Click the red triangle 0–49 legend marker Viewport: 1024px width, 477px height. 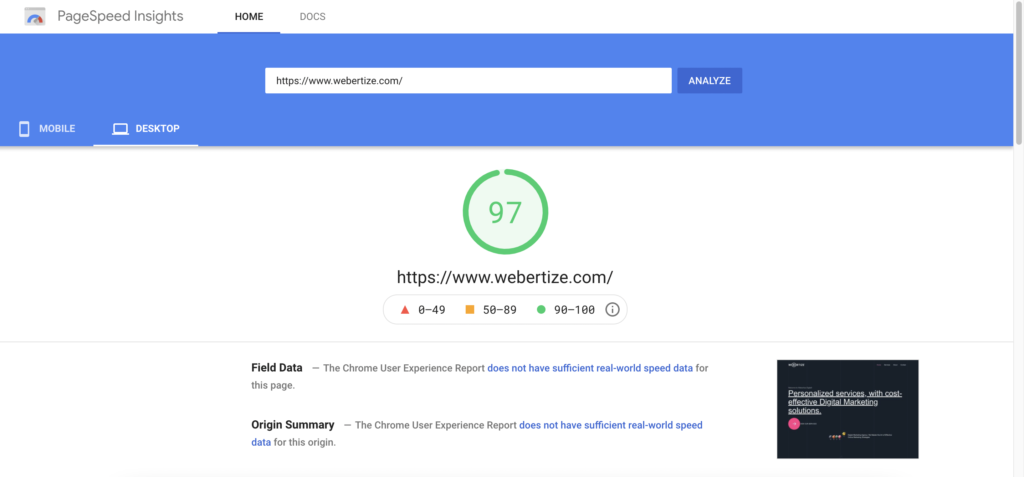404,310
